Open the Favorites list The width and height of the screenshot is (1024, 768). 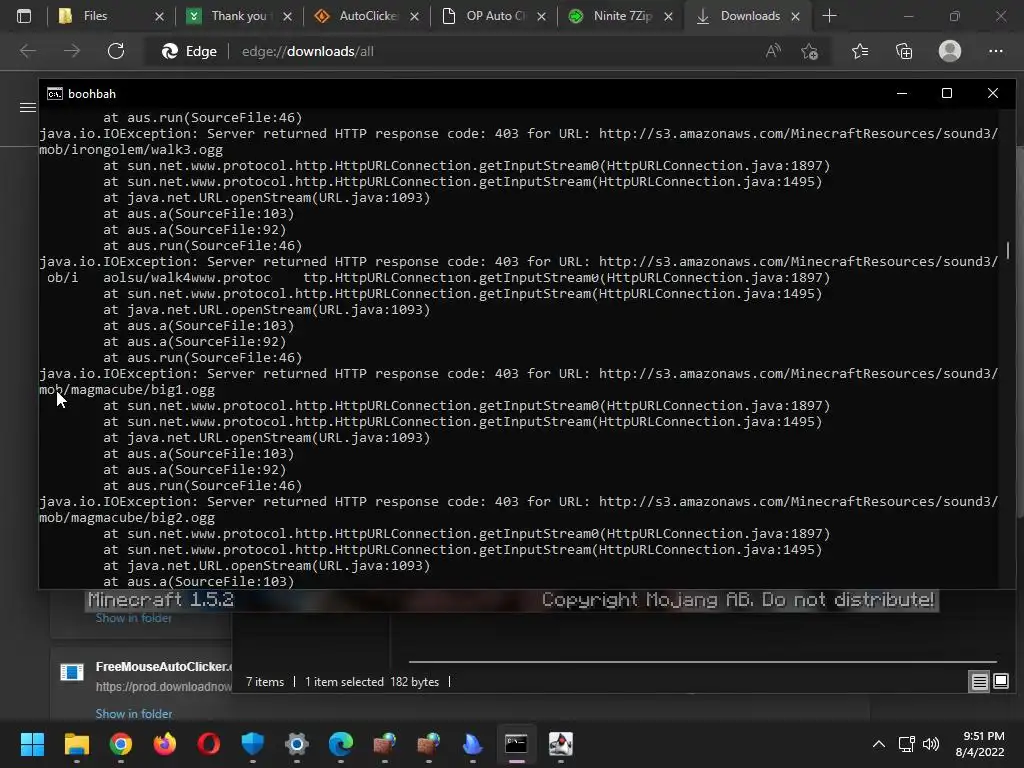point(860,51)
